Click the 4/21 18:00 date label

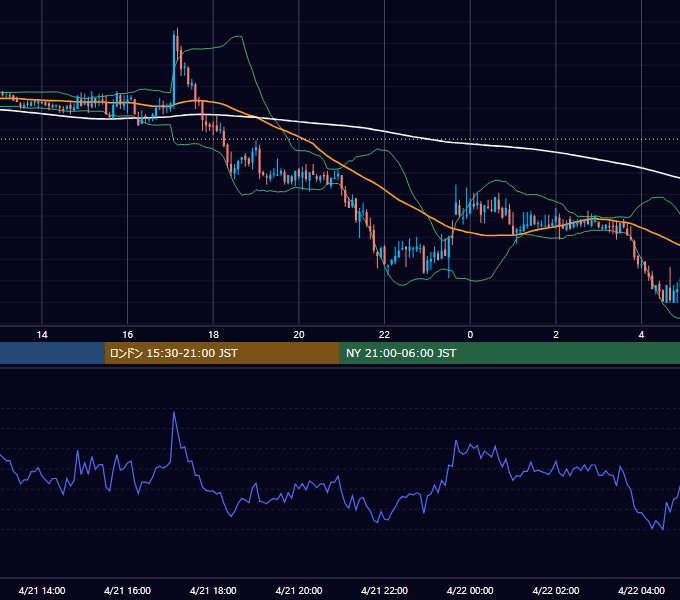pos(213,590)
